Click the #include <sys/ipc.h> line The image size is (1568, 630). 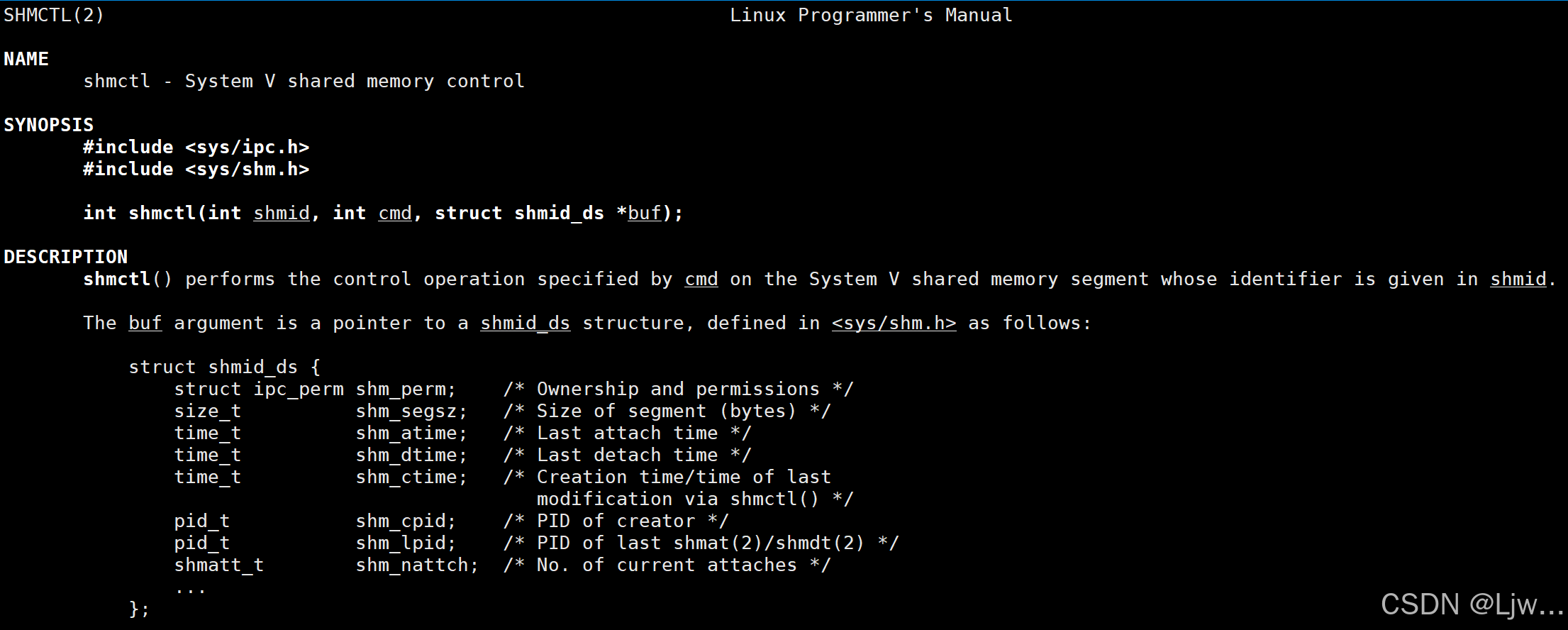tap(196, 147)
